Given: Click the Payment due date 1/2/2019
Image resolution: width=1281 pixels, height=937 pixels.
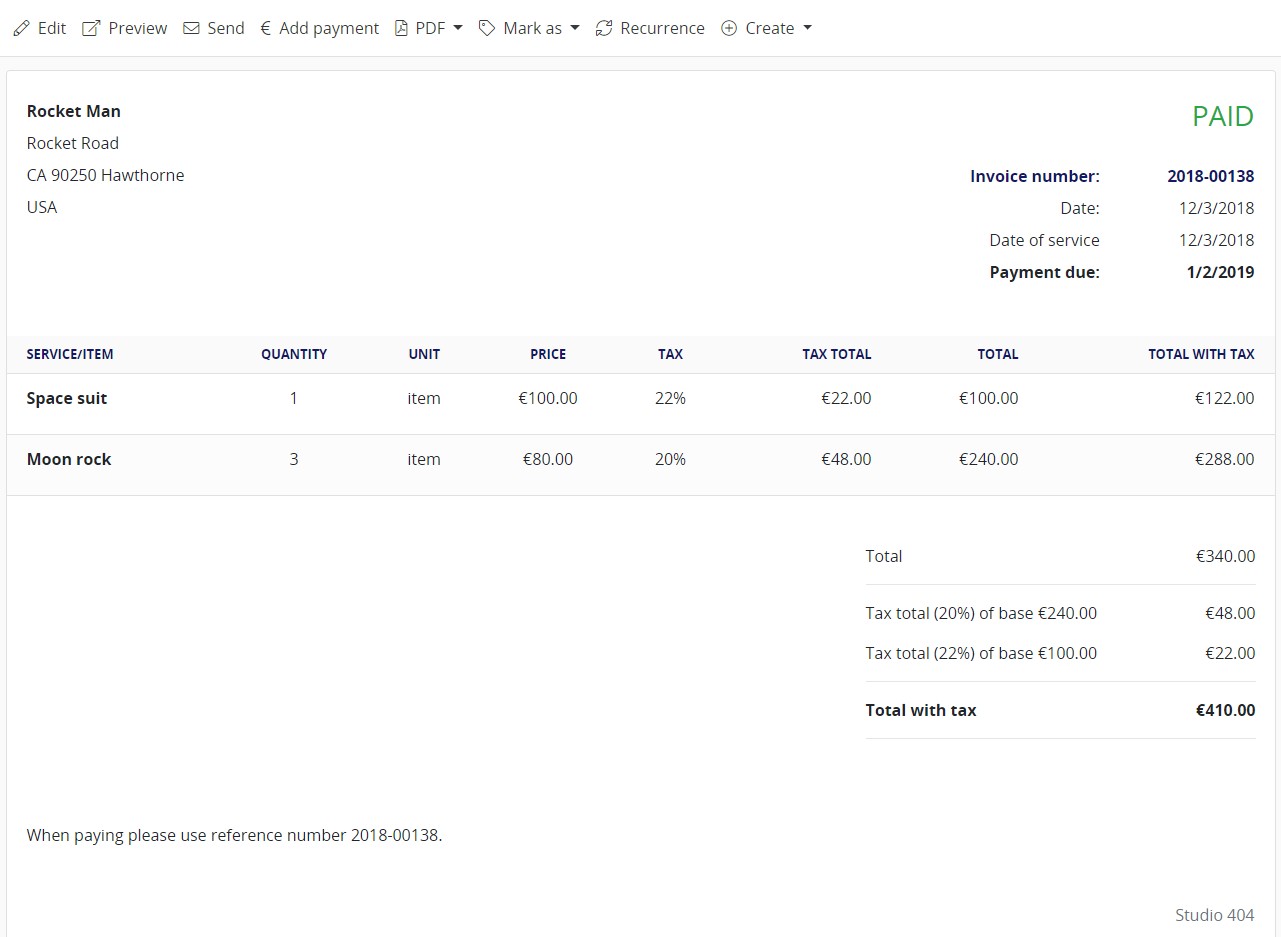Looking at the screenshot, I should [1220, 272].
